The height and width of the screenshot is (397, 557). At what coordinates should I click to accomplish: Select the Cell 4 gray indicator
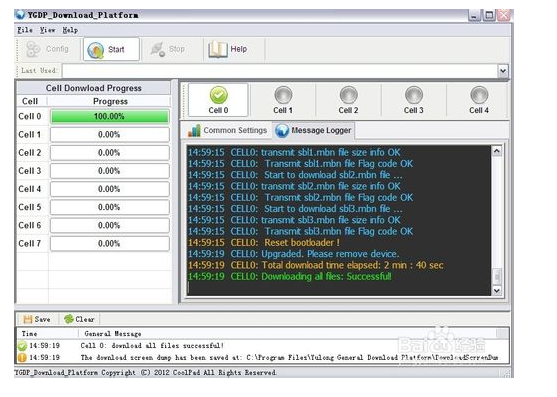pos(479,95)
